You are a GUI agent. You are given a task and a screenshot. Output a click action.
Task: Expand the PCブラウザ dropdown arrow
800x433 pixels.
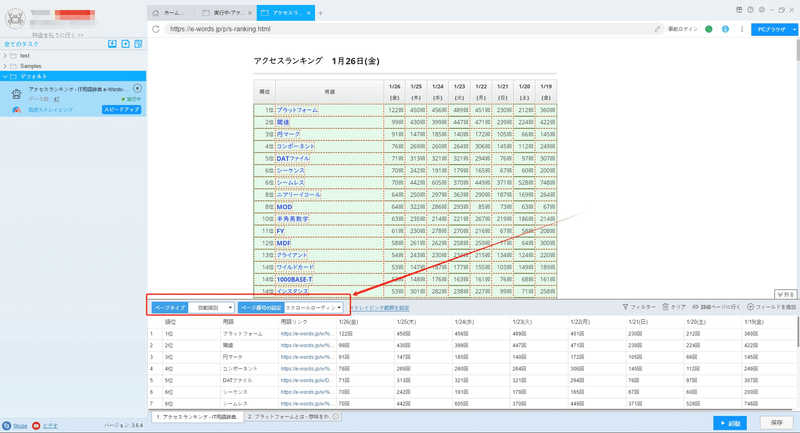click(x=794, y=30)
